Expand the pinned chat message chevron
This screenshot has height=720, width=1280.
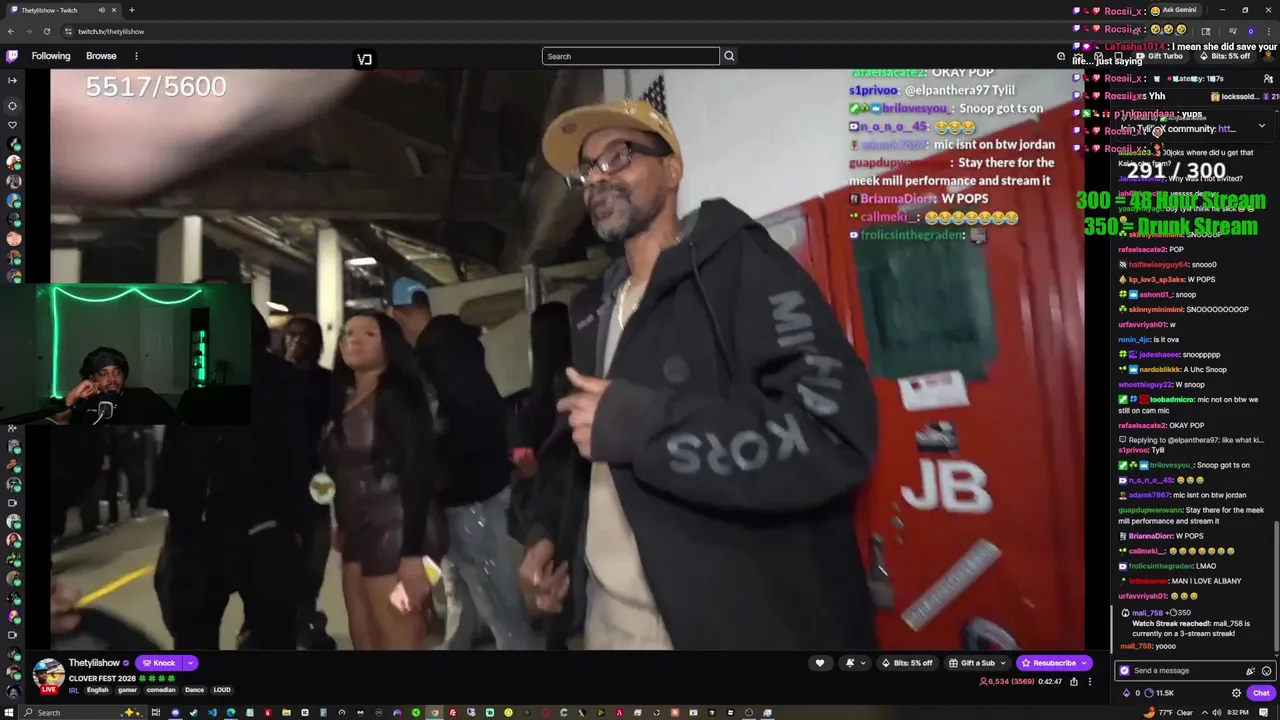click(x=1261, y=126)
